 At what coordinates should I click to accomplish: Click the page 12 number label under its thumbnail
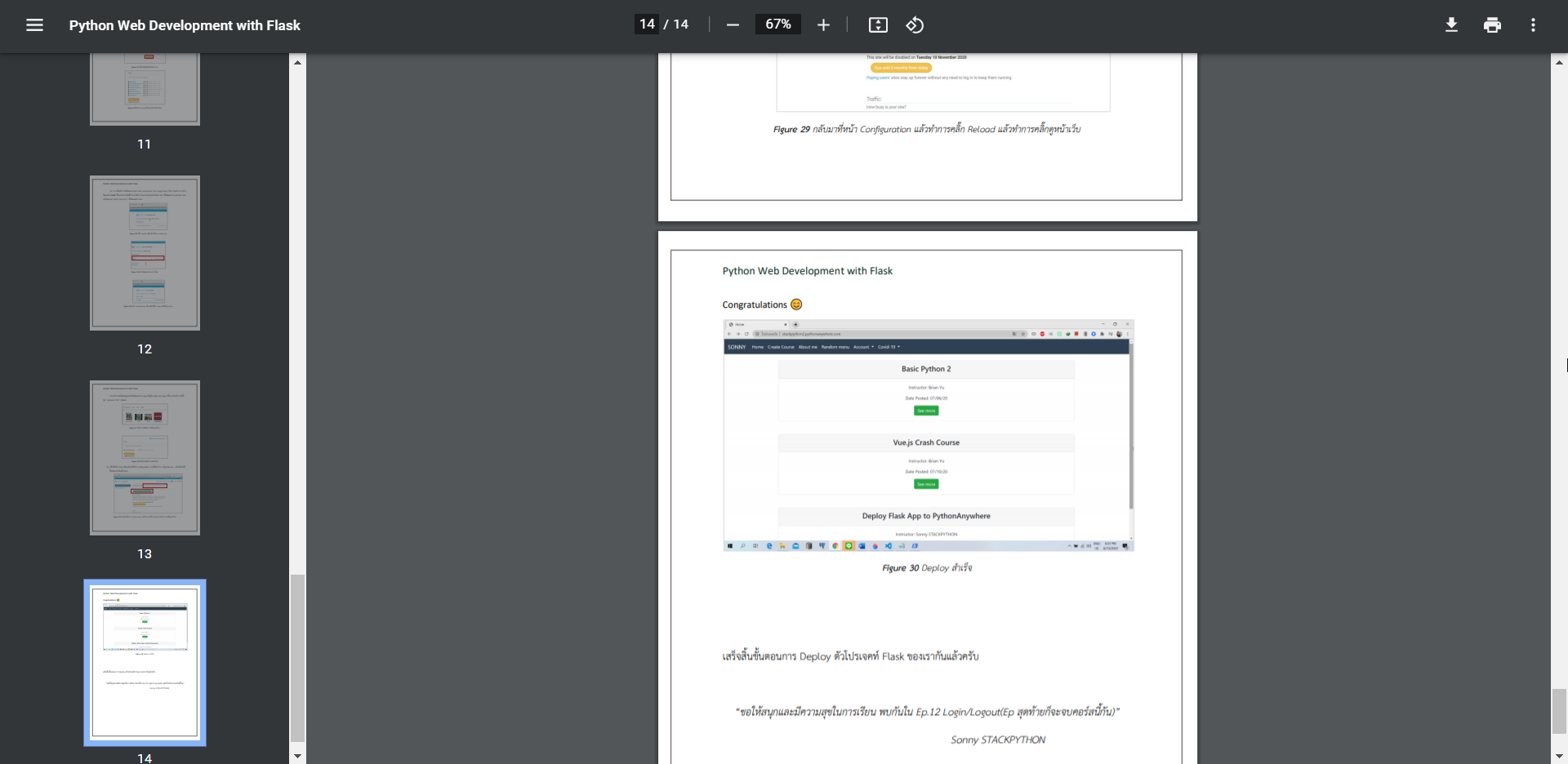(x=145, y=349)
